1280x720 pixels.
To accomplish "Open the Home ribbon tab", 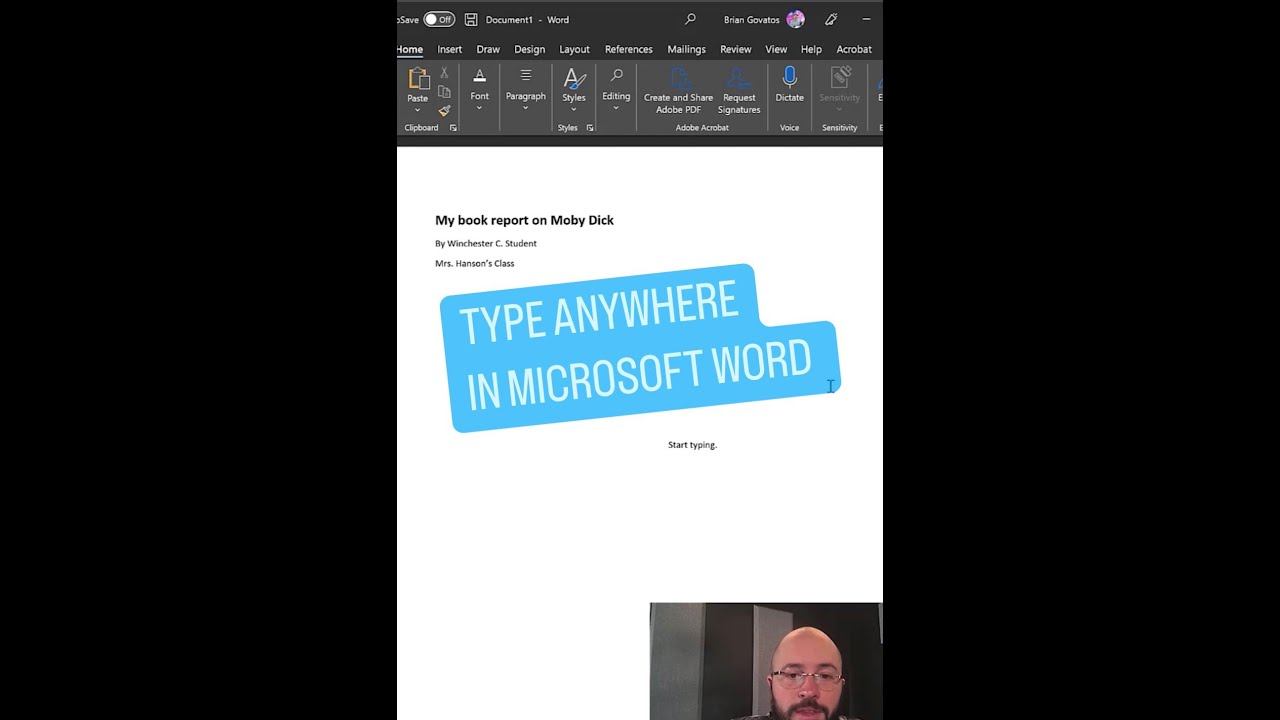I will 410,49.
